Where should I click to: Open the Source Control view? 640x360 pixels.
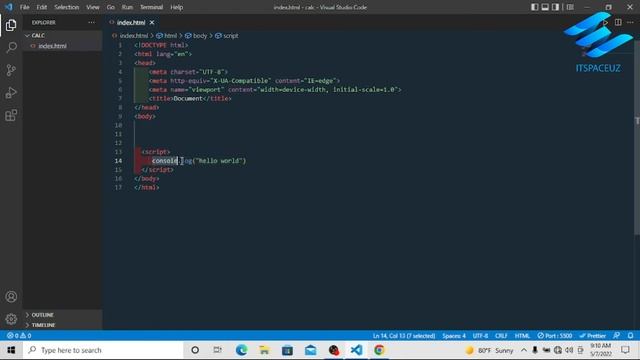(x=11, y=70)
